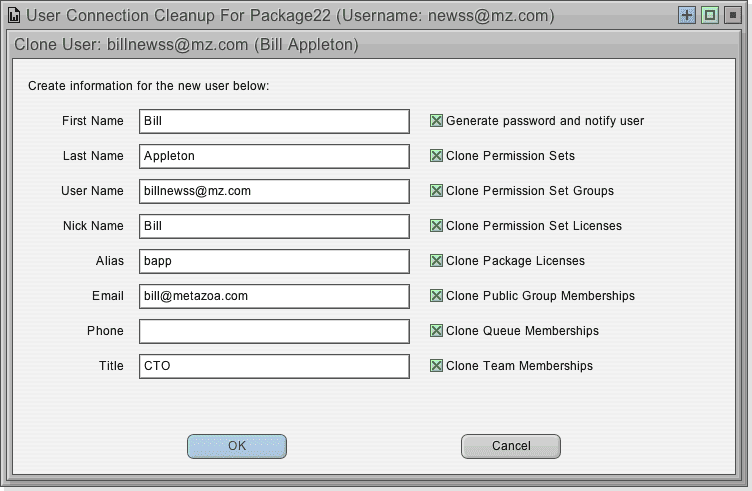
Task: Disable Clone Permission Set Groups option
Action: 436,191
